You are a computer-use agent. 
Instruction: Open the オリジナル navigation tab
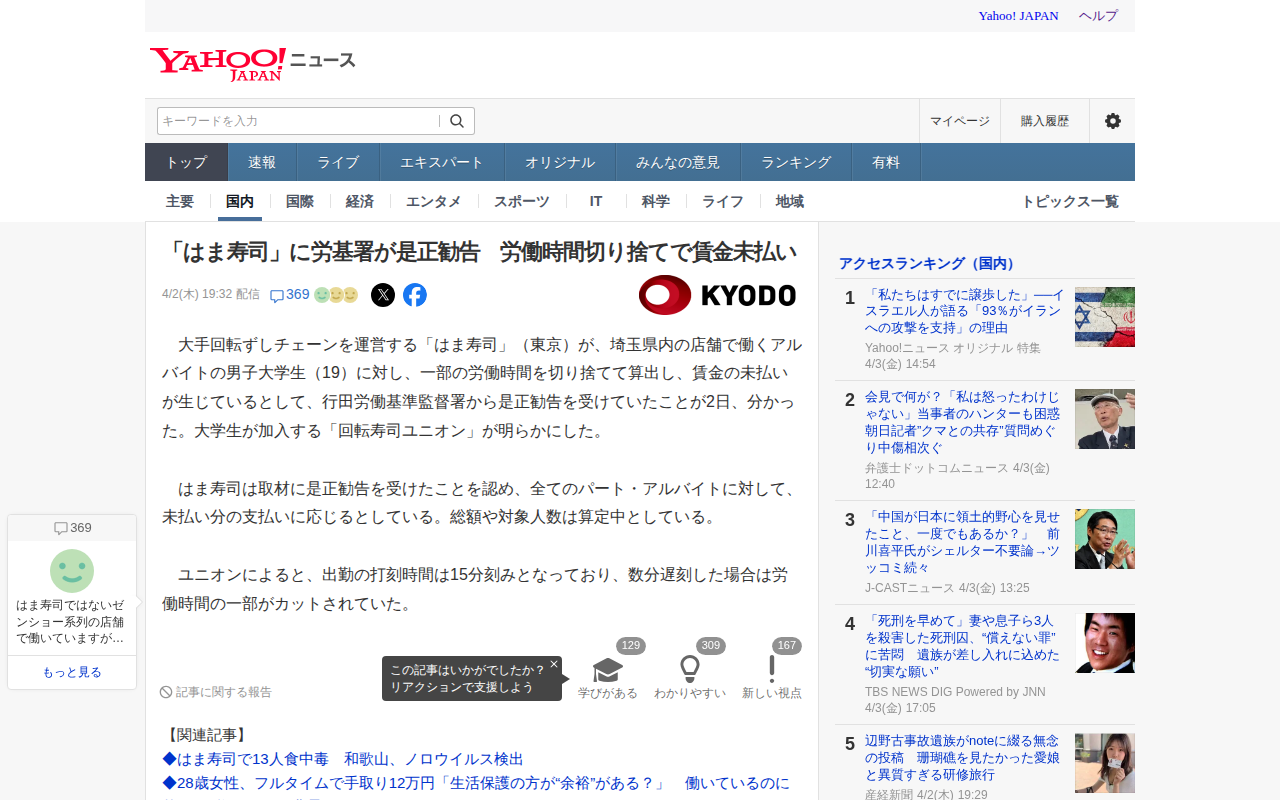[x=560, y=162]
